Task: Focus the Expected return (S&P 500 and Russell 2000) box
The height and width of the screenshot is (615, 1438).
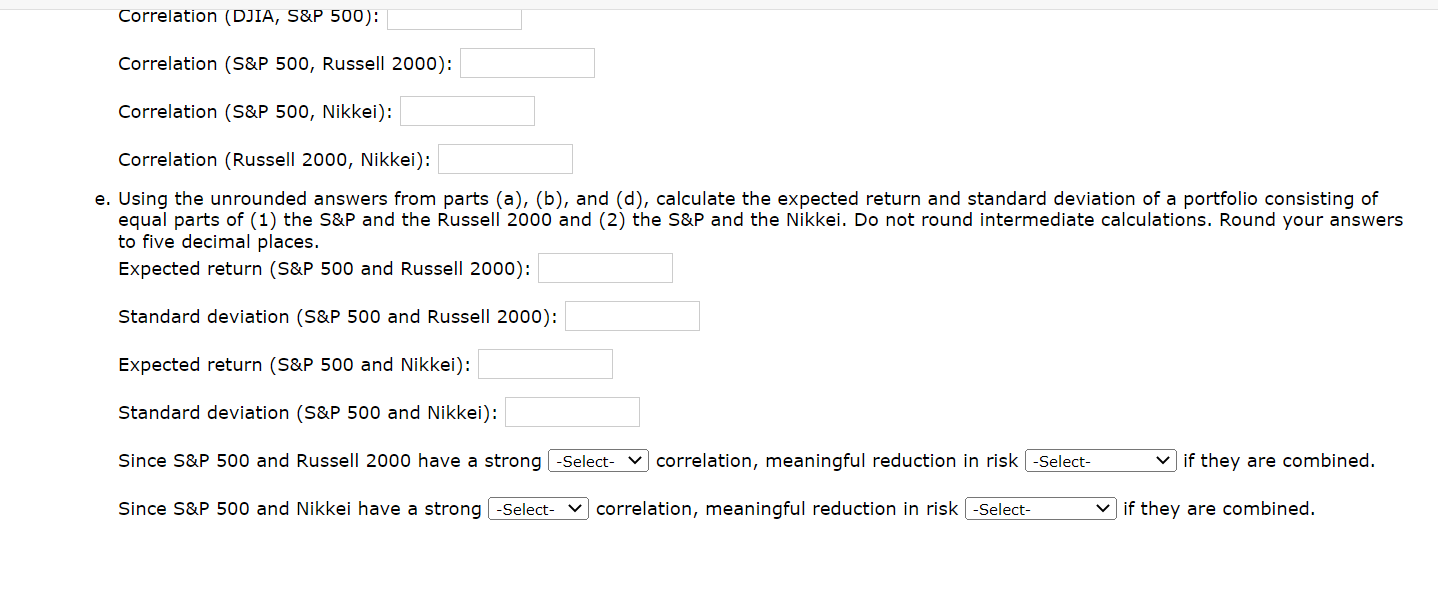Action: pyautogui.click(x=605, y=267)
